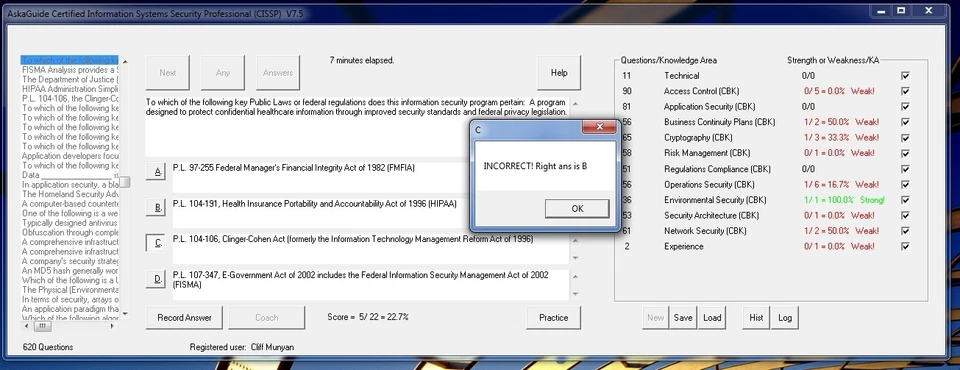Screen dimensions: 960x370
Task: Click OK in the INCORRECT answer dialog
Action: (577, 208)
